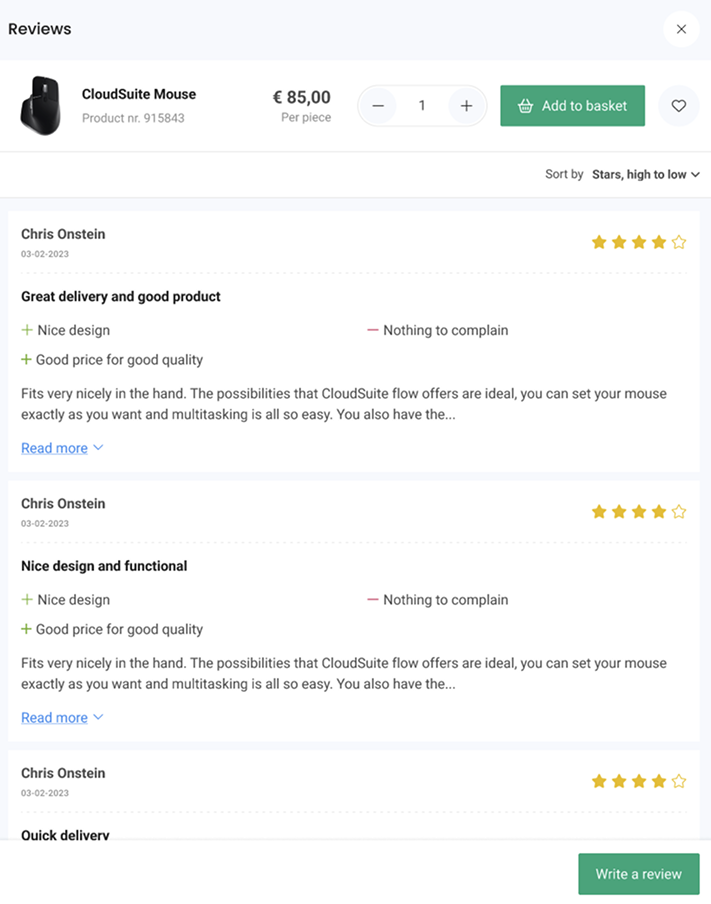Click the Sort by chevron arrow
This screenshot has width=711, height=904.
coord(695,175)
